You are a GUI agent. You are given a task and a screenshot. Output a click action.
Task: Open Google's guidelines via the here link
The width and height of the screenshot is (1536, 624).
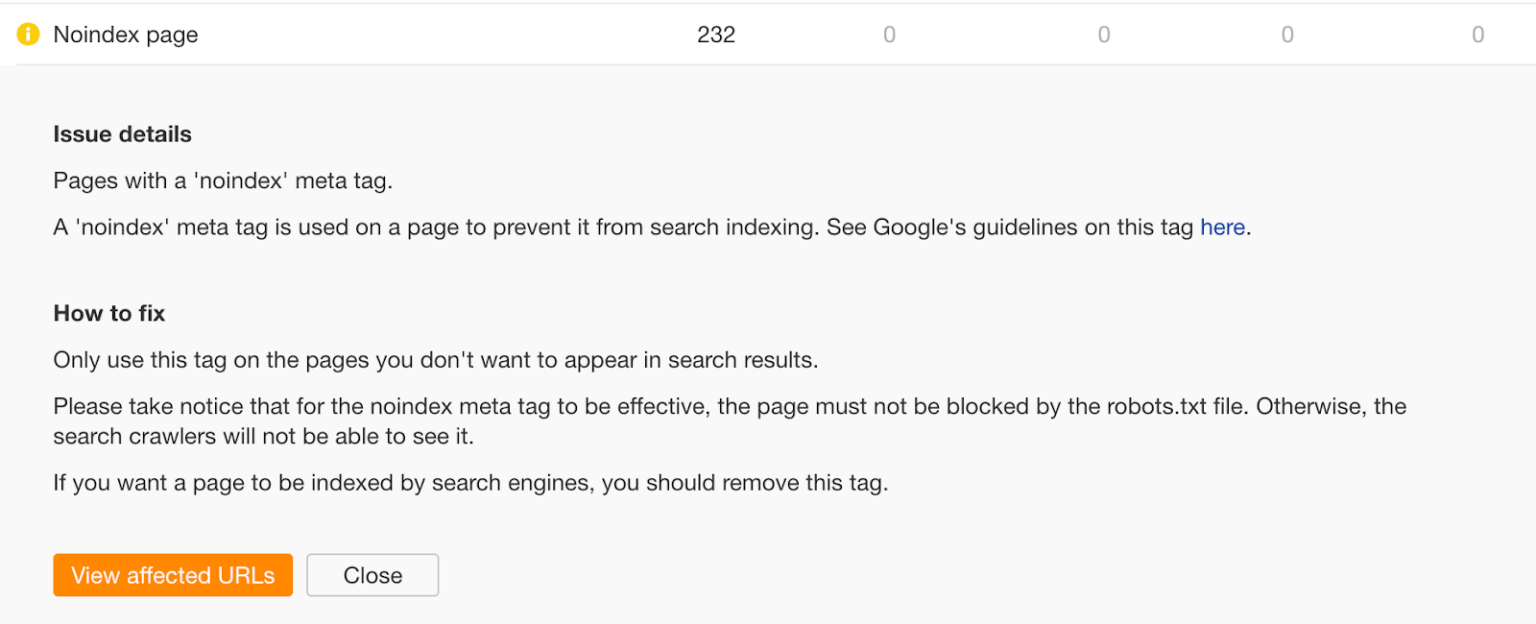[1222, 227]
